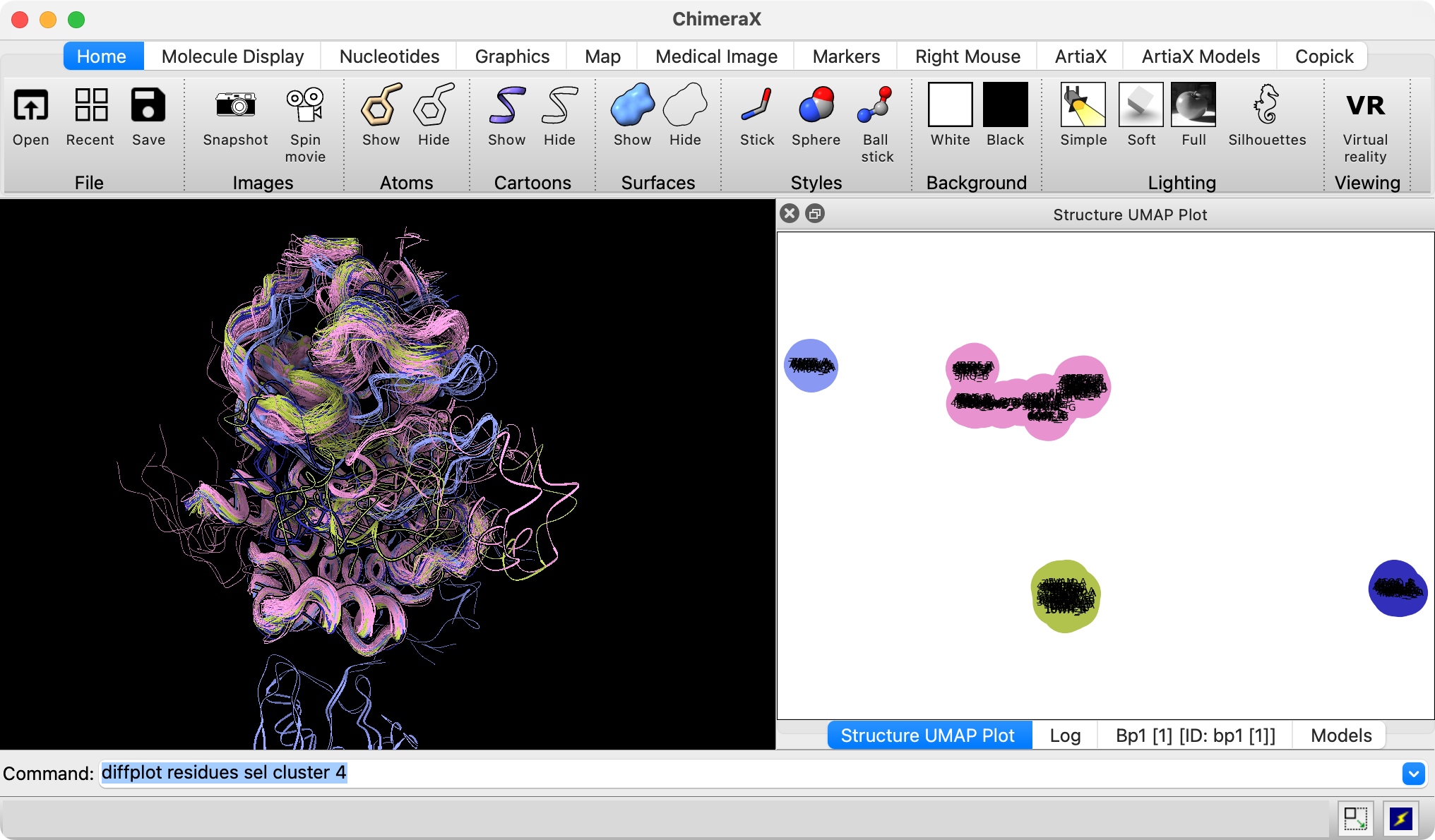Switch lighting to Full mode
The height and width of the screenshot is (840, 1435).
(x=1193, y=105)
